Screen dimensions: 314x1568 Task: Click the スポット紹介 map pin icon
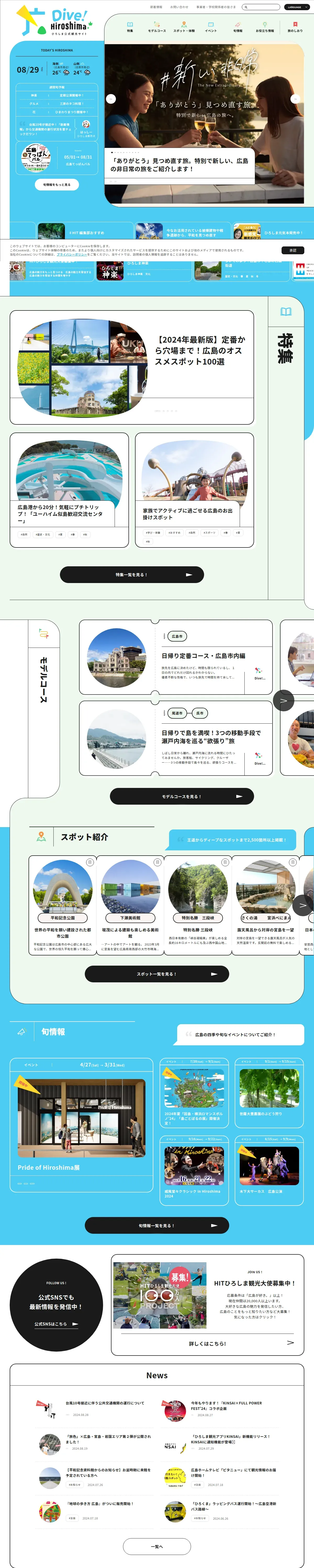coord(41,836)
